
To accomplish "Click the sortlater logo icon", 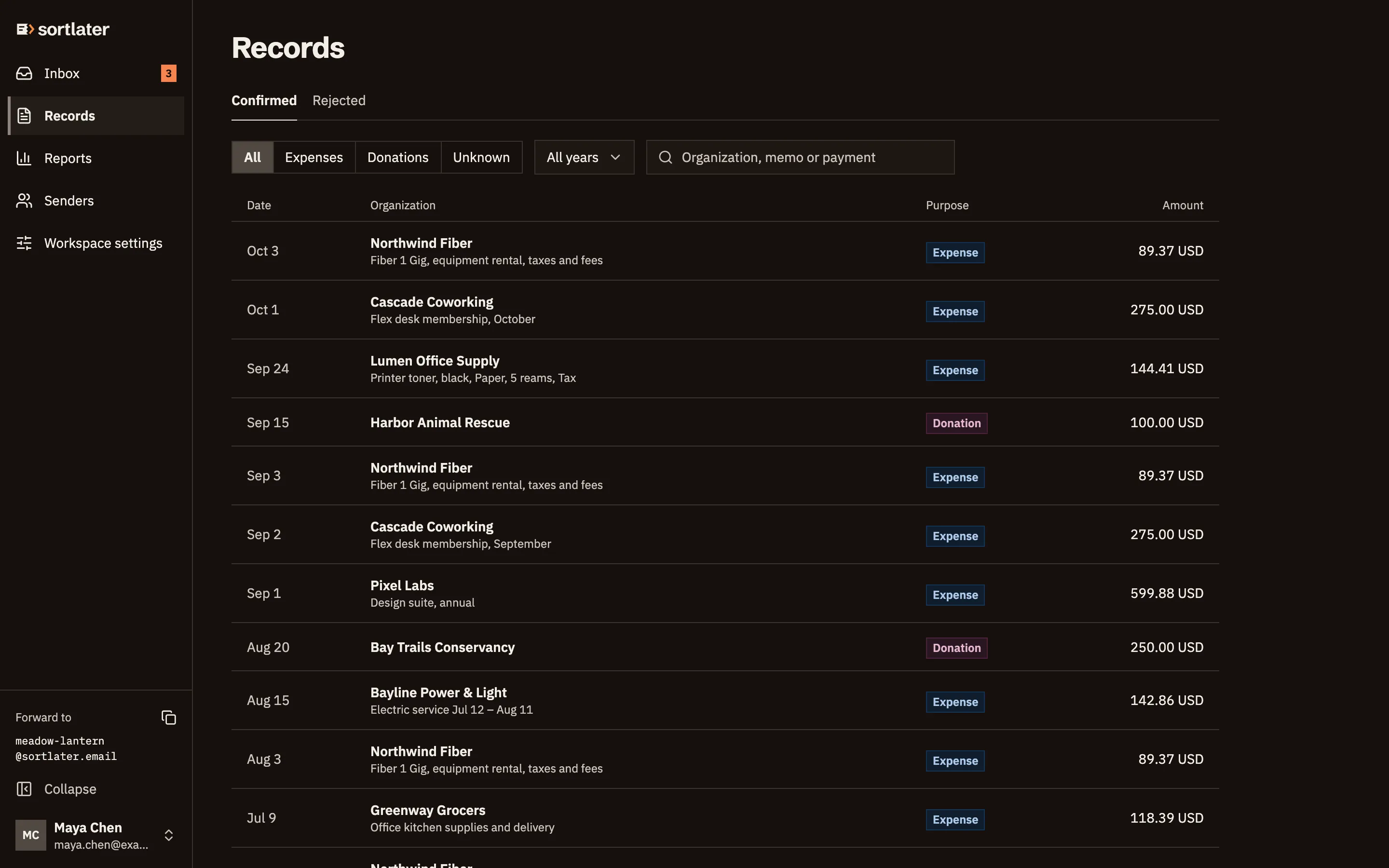I will click(x=25, y=29).
